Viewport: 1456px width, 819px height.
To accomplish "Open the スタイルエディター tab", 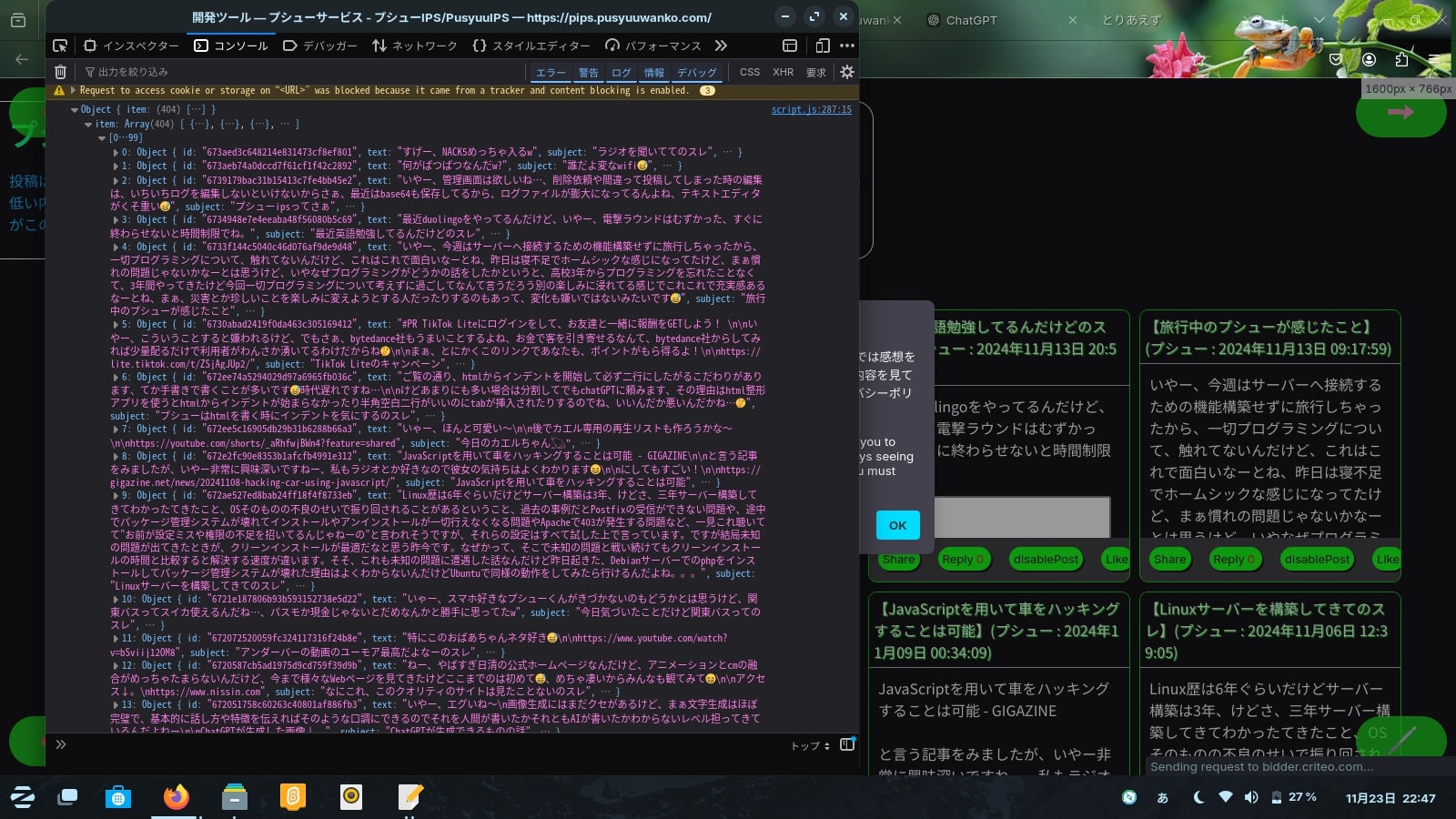I will pyautogui.click(x=531, y=45).
